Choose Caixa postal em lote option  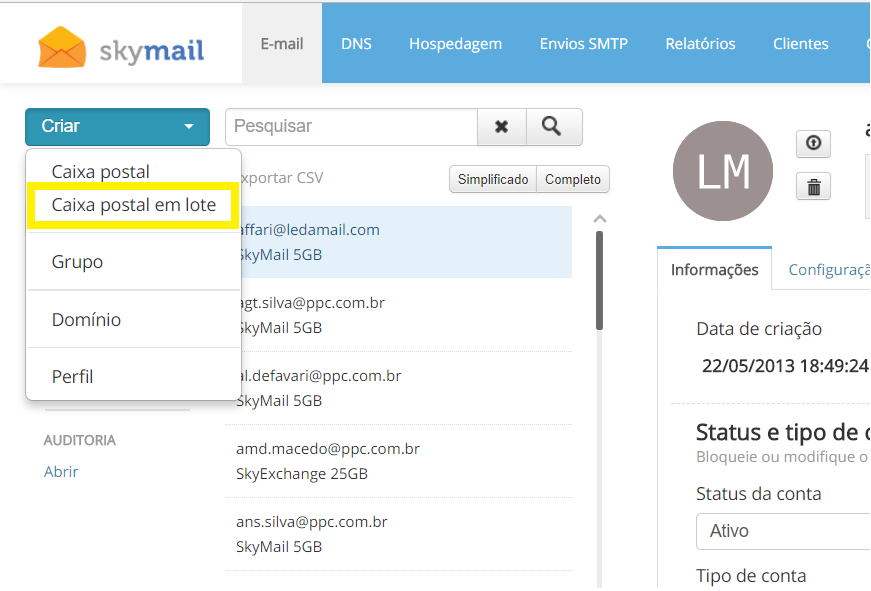coord(133,205)
